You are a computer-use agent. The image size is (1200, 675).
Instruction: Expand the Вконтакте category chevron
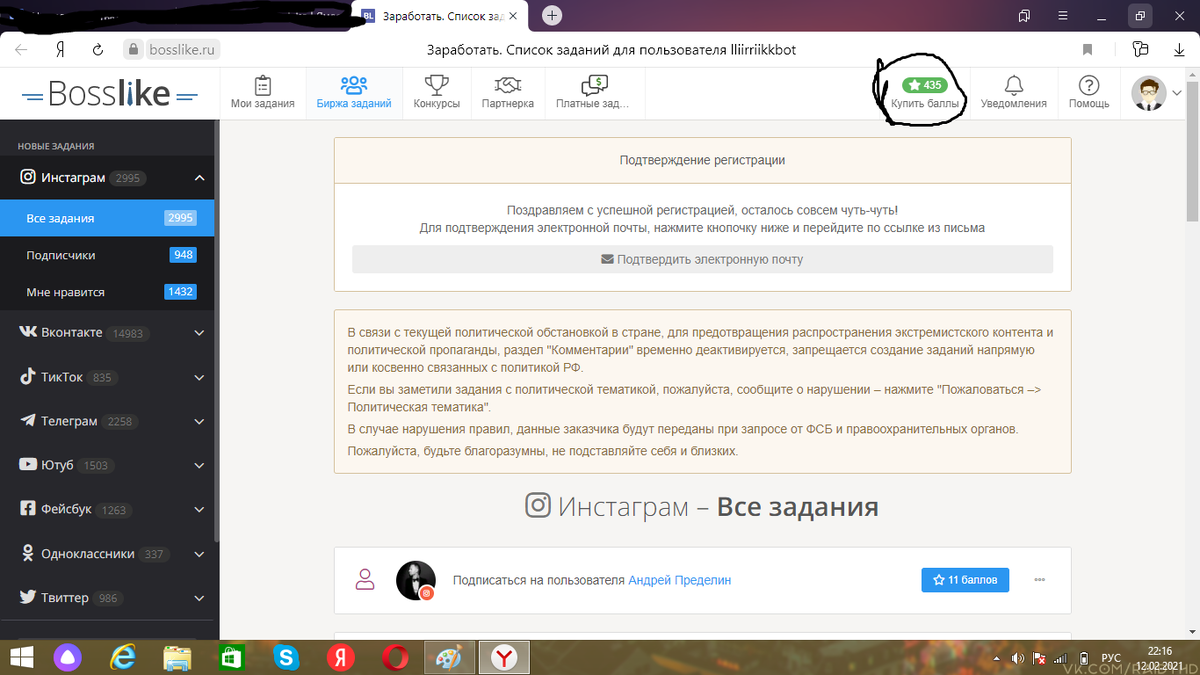198,332
